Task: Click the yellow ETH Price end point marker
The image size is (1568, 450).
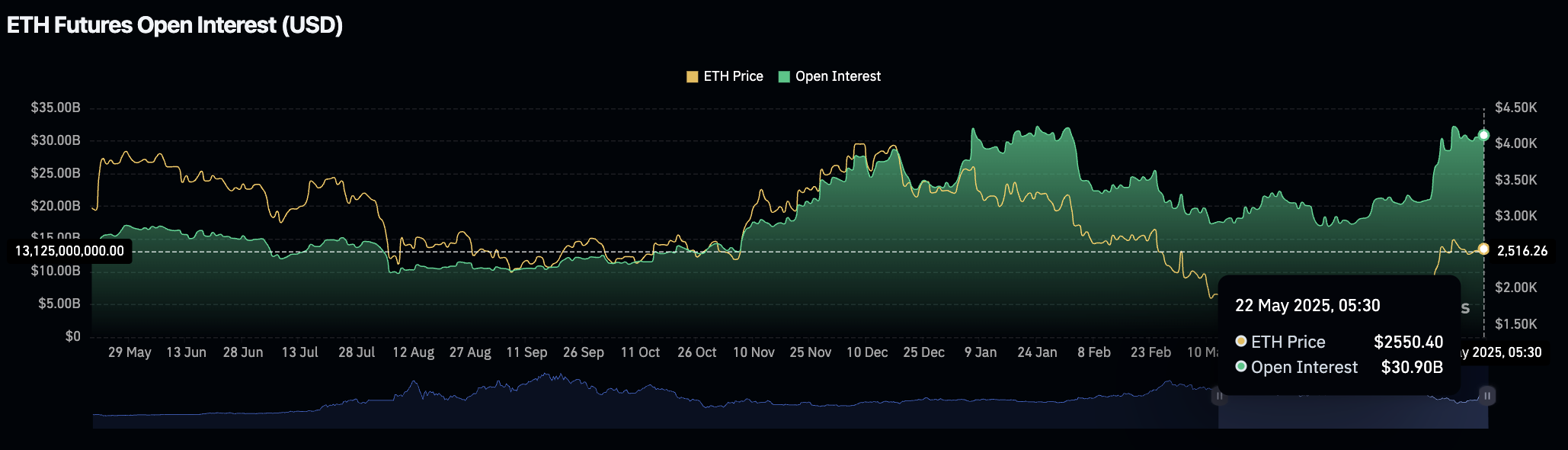Action: (x=1483, y=249)
